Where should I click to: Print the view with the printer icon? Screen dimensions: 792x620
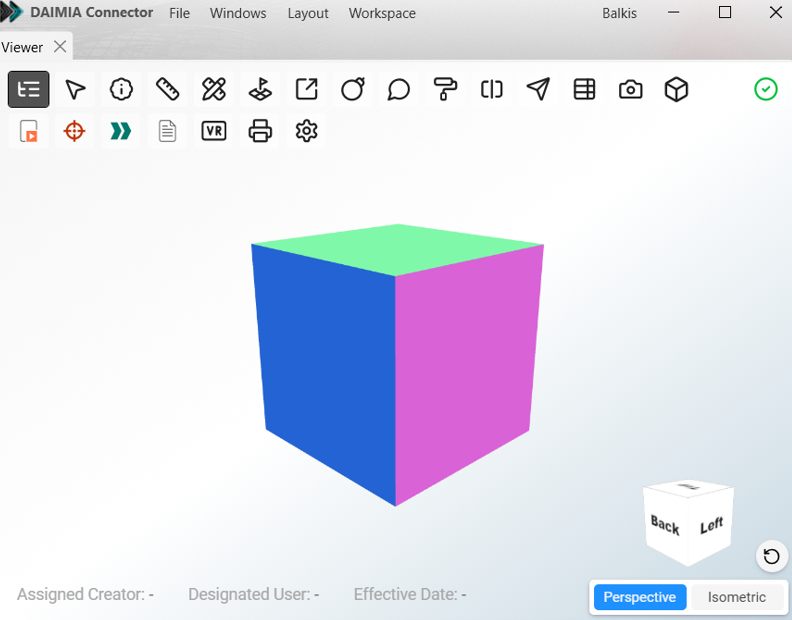(x=260, y=131)
